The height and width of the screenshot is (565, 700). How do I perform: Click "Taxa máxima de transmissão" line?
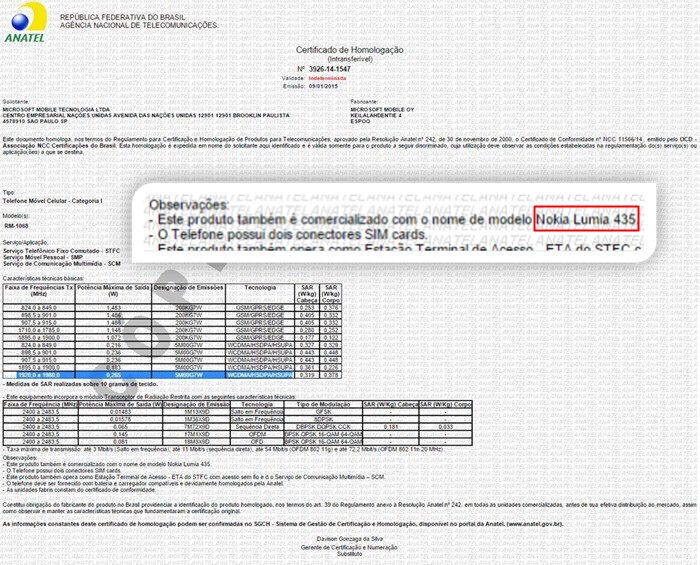(223, 449)
